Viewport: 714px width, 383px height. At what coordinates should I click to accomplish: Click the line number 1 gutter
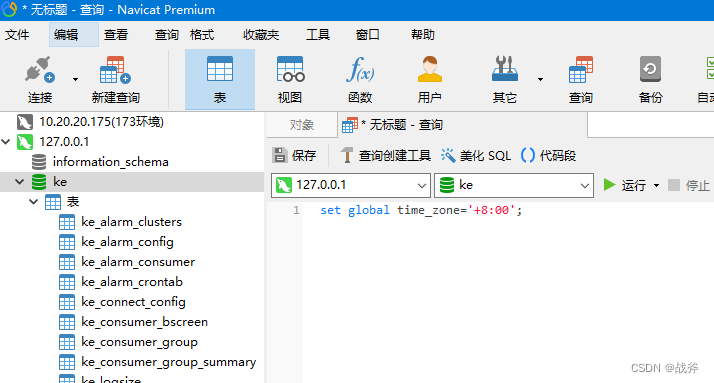click(x=296, y=210)
